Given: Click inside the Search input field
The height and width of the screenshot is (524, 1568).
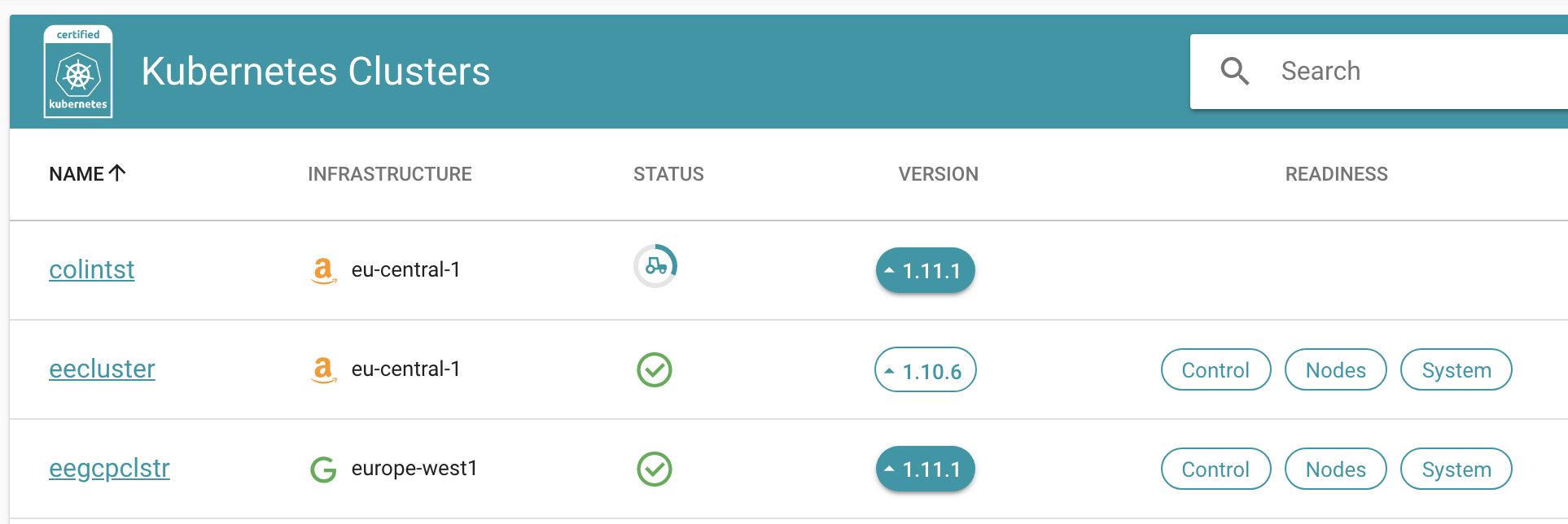Looking at the screenshot, I should click(x=1384, y=72).
